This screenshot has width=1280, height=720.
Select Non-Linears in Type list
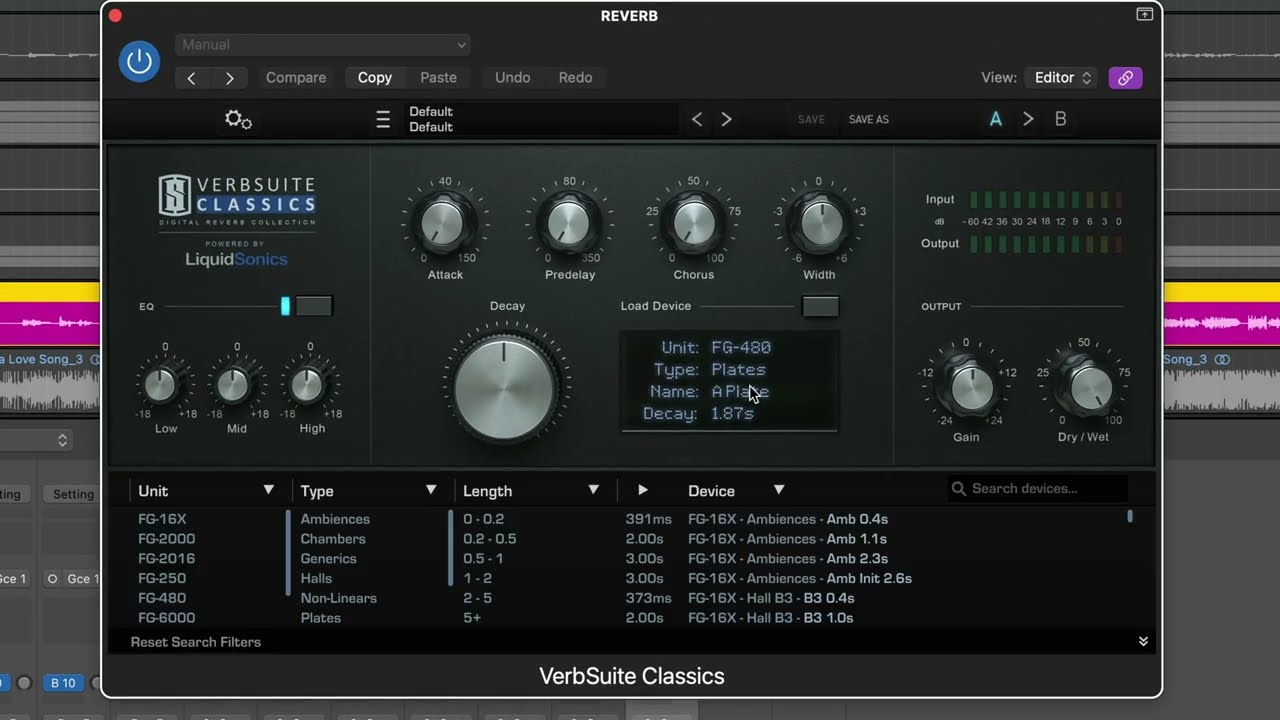(338, 598)
